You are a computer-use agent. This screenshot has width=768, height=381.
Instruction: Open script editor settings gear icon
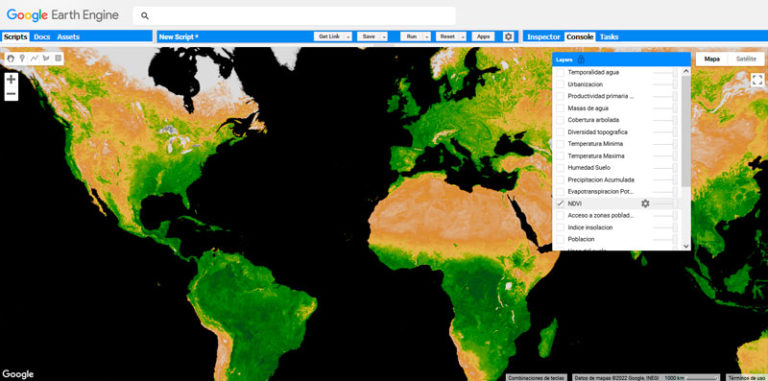pos(508,37)
